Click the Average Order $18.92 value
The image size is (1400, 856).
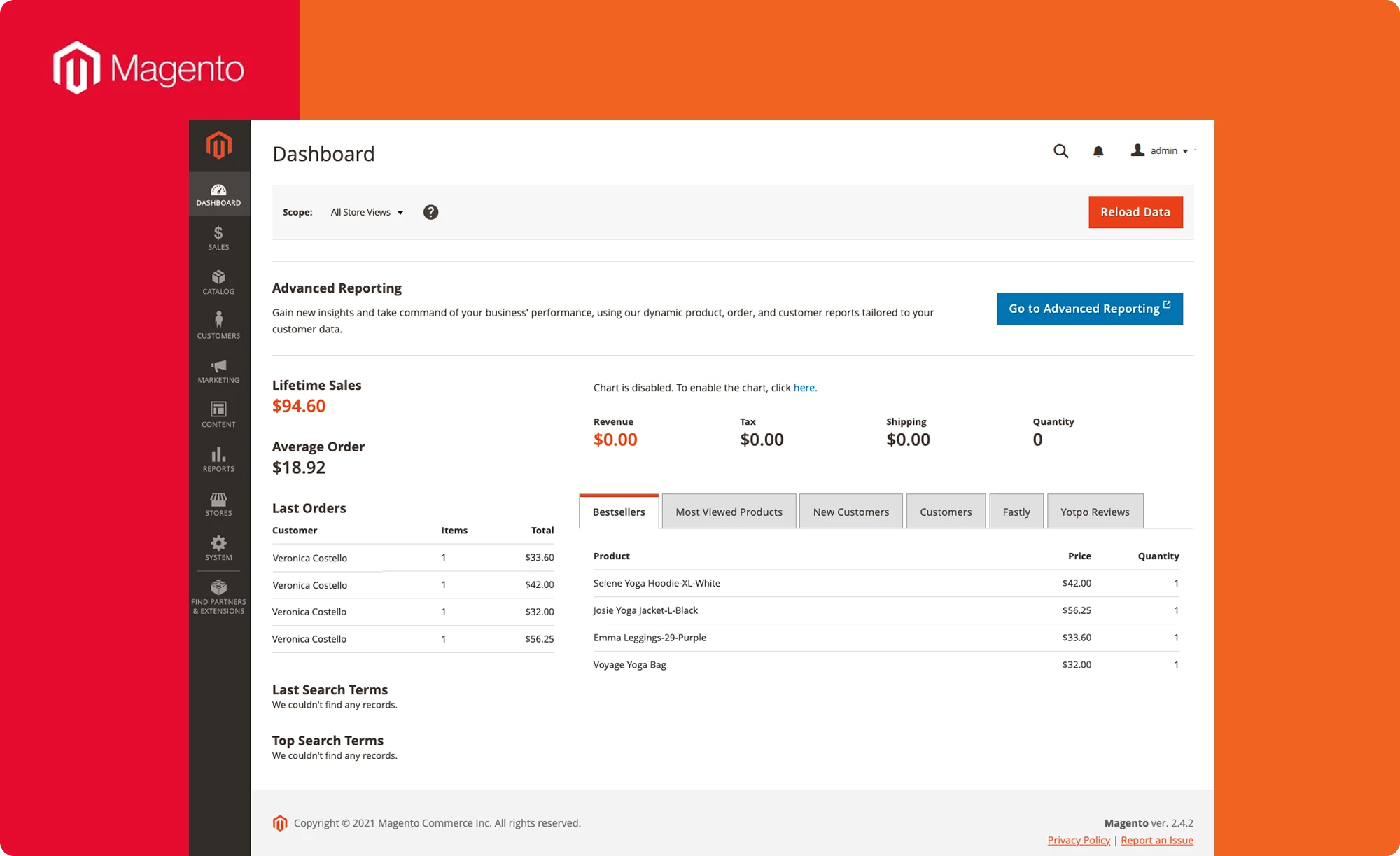pos(299,468)
